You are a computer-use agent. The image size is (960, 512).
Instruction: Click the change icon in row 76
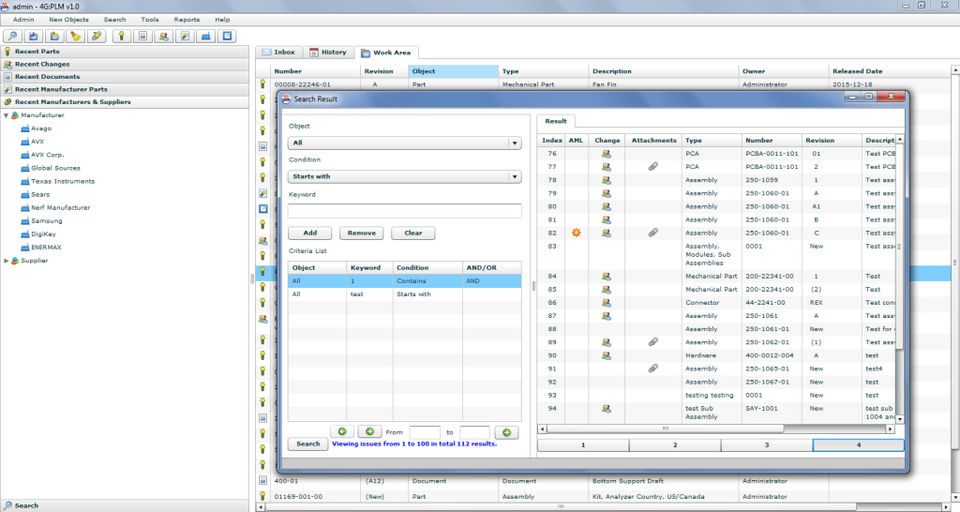click(x=606, y=153)
